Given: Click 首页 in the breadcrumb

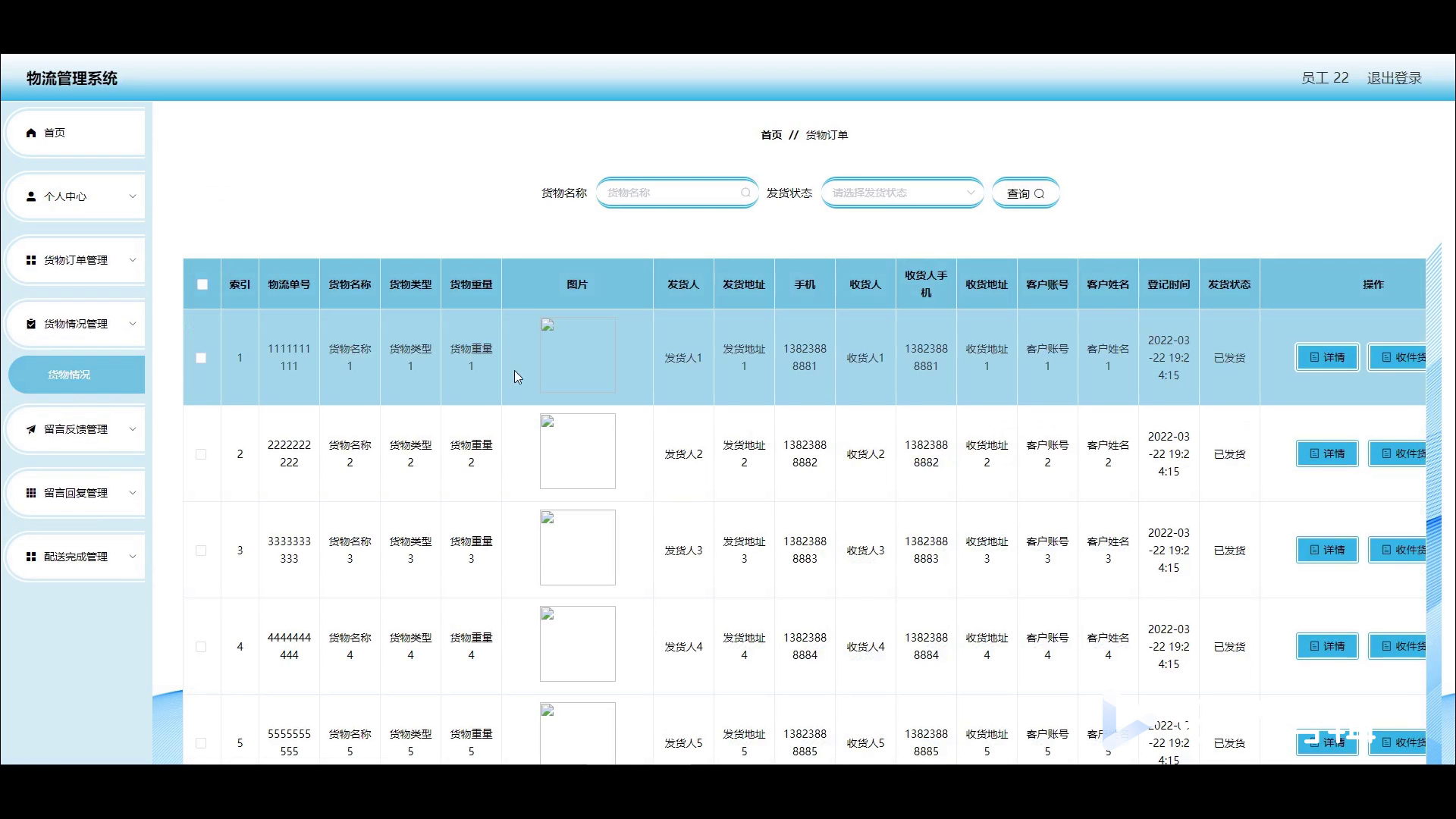Looking at the screenshot, I should click(x=771, y=135).
